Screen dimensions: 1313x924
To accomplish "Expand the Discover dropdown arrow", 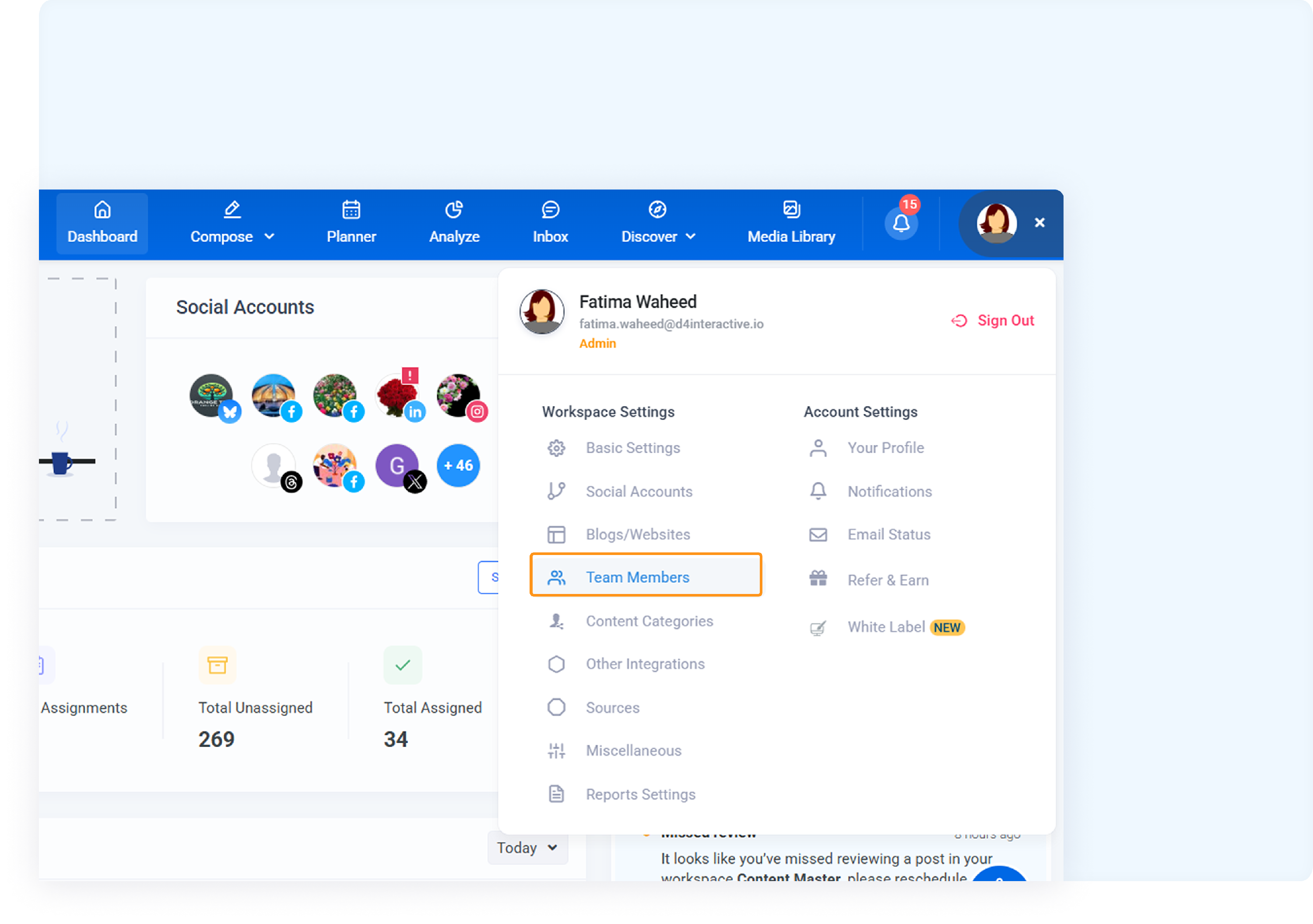I will 691,237.
